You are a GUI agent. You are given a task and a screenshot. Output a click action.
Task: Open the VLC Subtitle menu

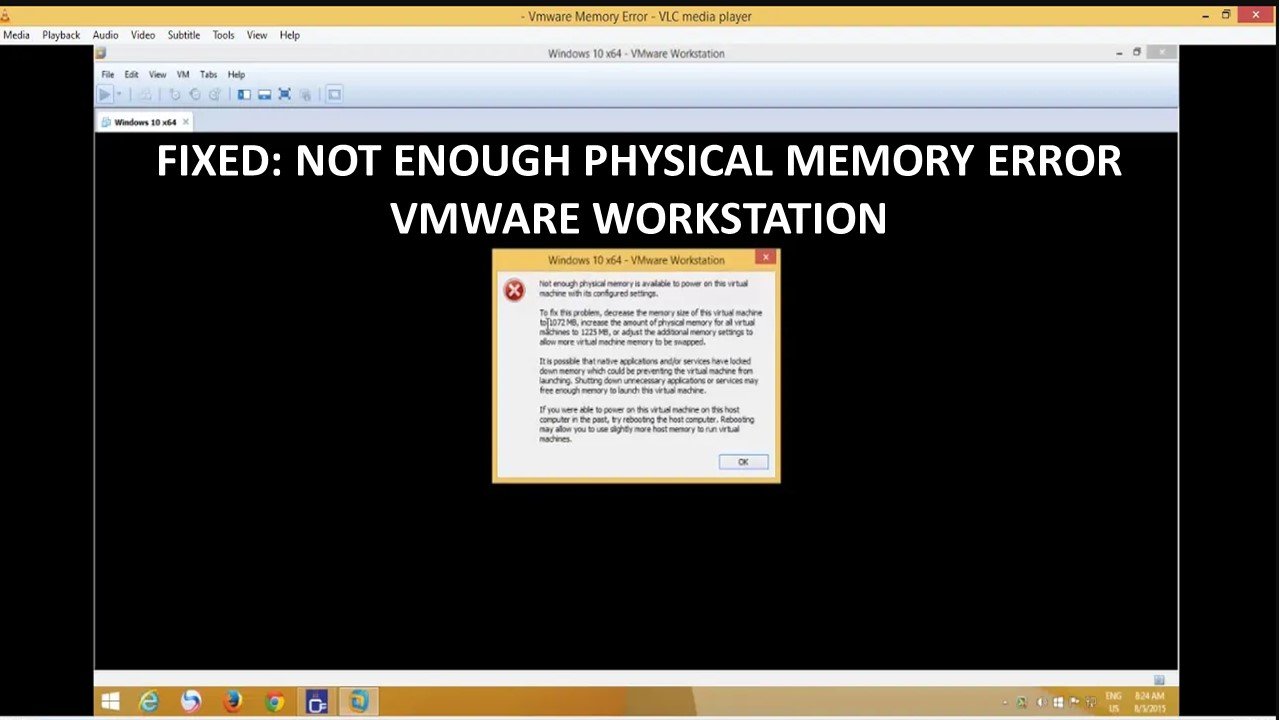184,35
